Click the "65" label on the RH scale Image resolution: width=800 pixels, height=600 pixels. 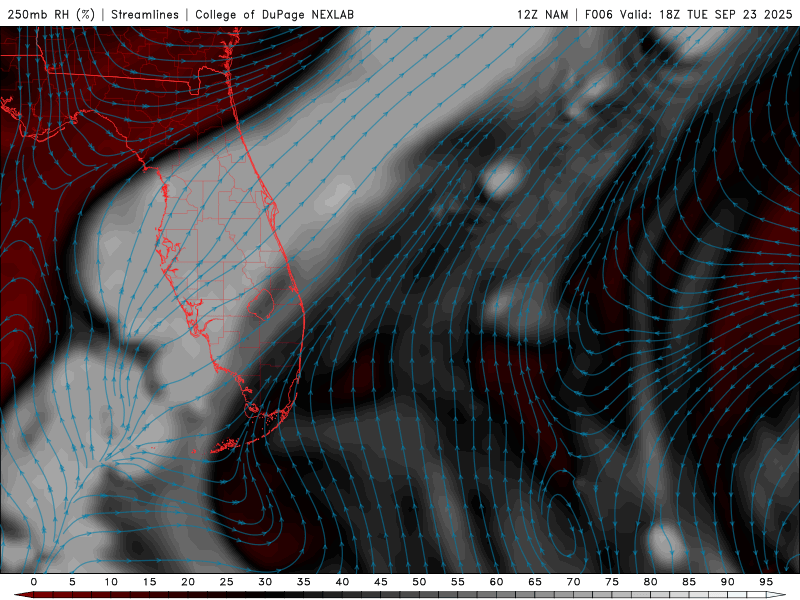click(x=535, y=582)
